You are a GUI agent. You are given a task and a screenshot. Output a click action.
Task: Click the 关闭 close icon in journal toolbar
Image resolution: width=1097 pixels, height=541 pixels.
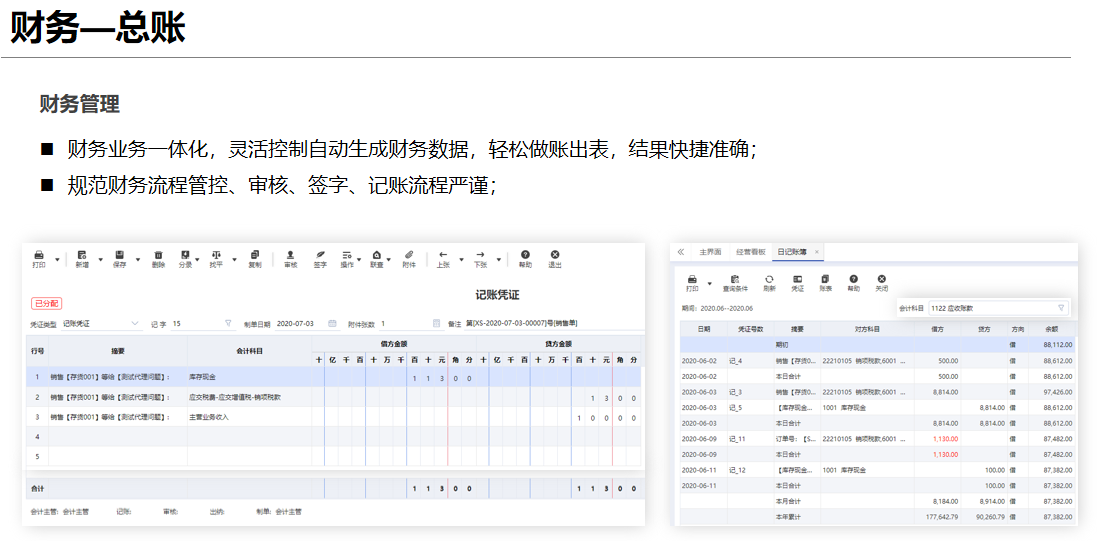click(882, 279)
